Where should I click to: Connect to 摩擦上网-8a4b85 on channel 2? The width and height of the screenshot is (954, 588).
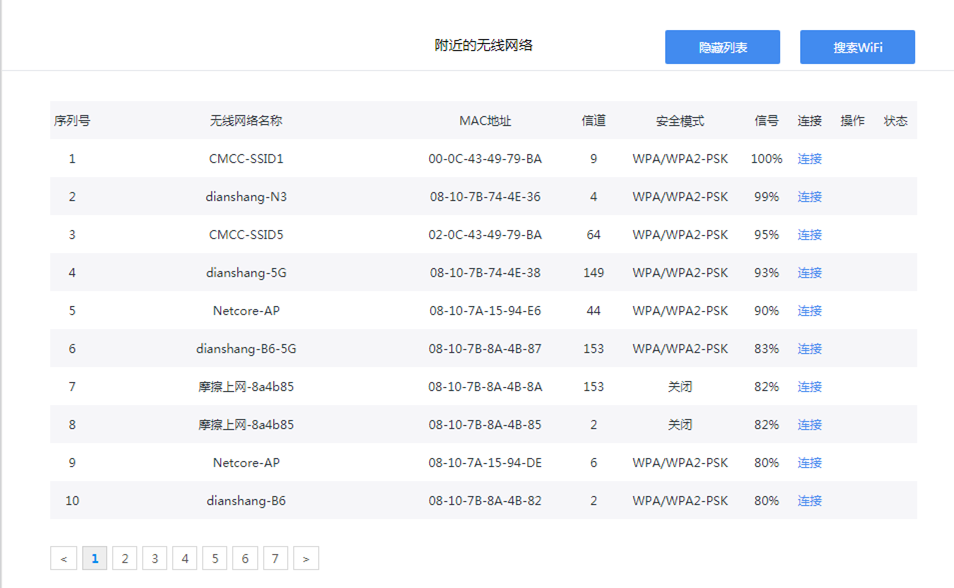(808, 424)
